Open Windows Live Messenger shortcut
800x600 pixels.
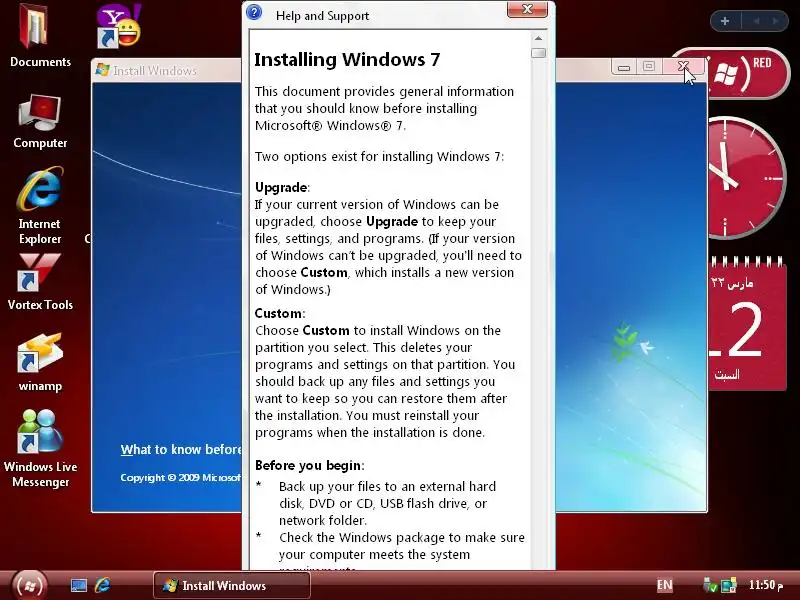click(40, 448)
